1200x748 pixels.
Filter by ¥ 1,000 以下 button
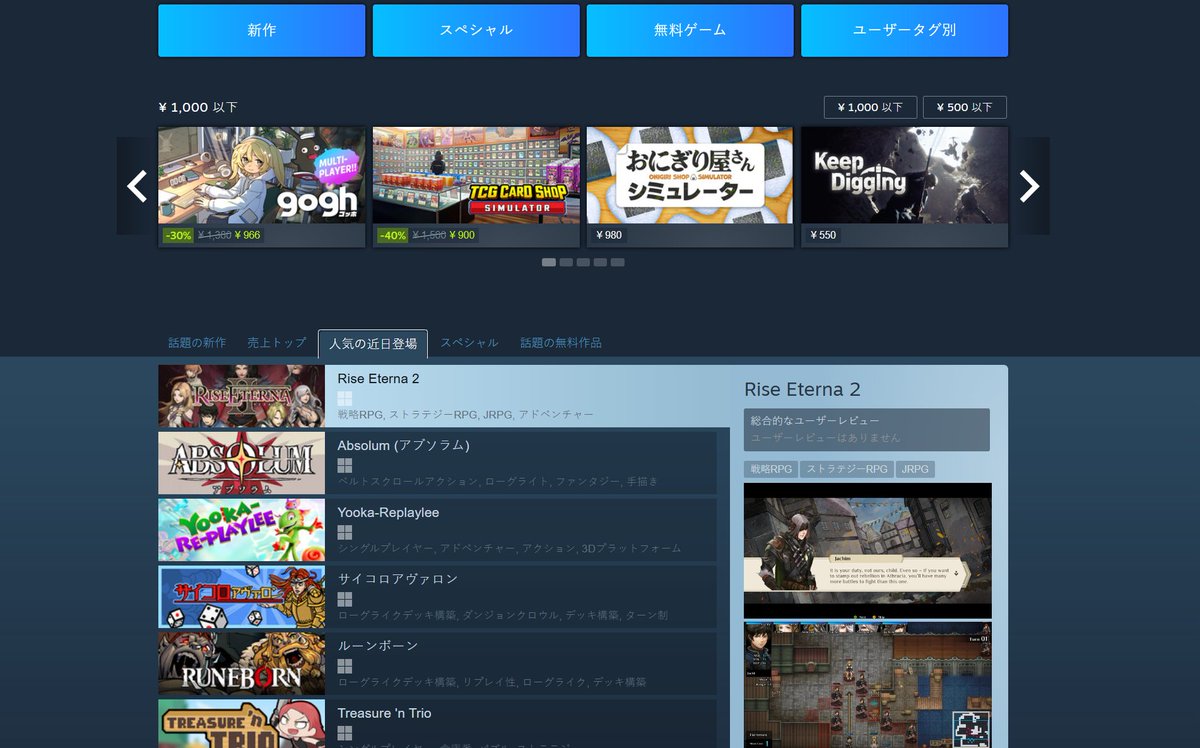870,107
